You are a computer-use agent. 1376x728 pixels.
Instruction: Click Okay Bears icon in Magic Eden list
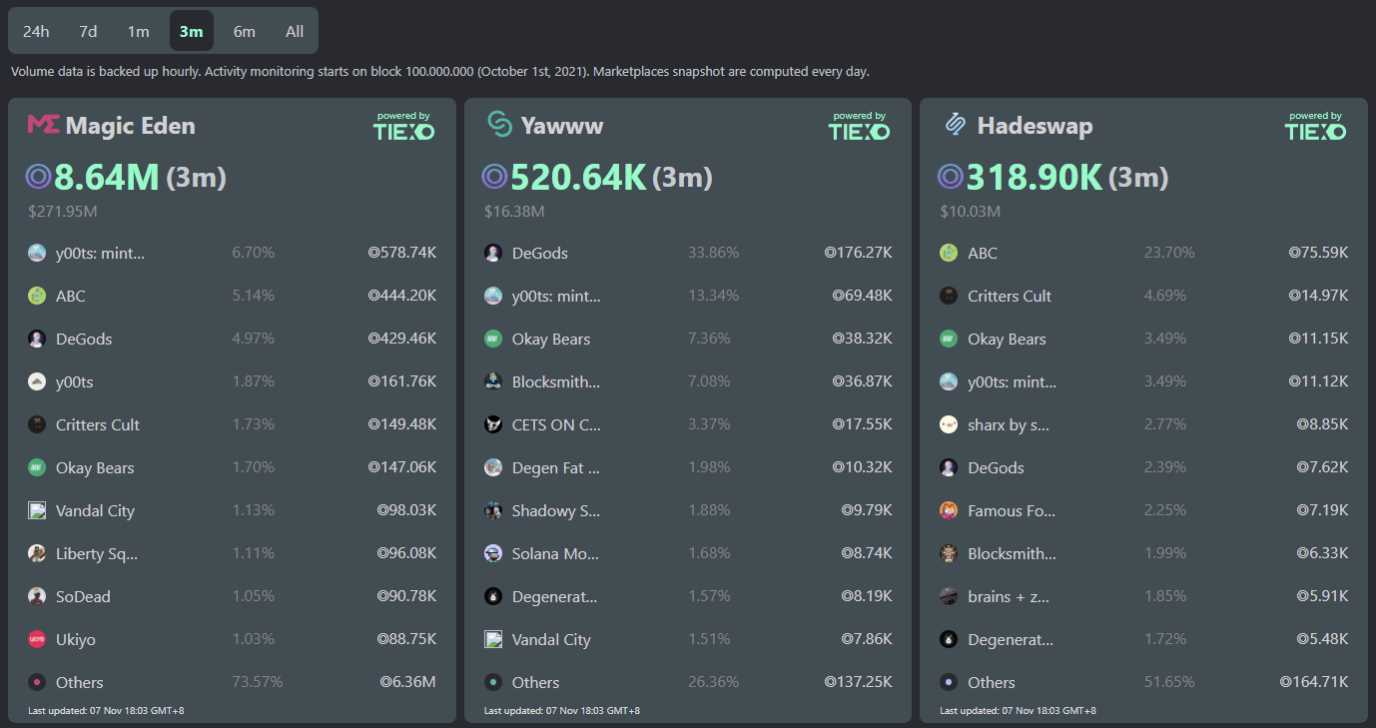(x=37, y=467)
